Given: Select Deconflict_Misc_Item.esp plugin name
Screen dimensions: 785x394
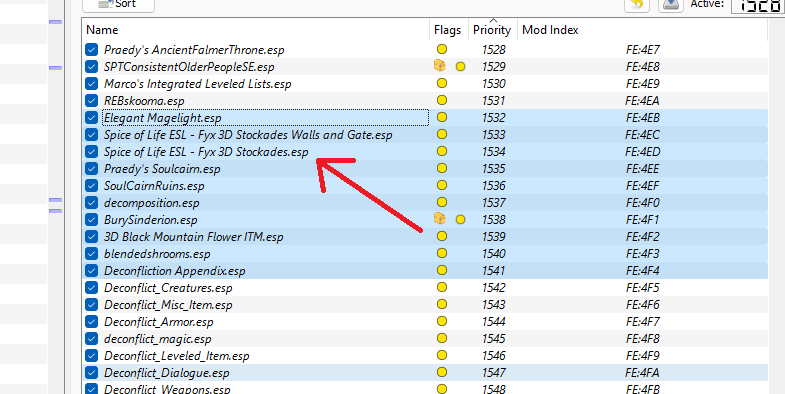Looking at the screenshot, I should pos(168,305).
